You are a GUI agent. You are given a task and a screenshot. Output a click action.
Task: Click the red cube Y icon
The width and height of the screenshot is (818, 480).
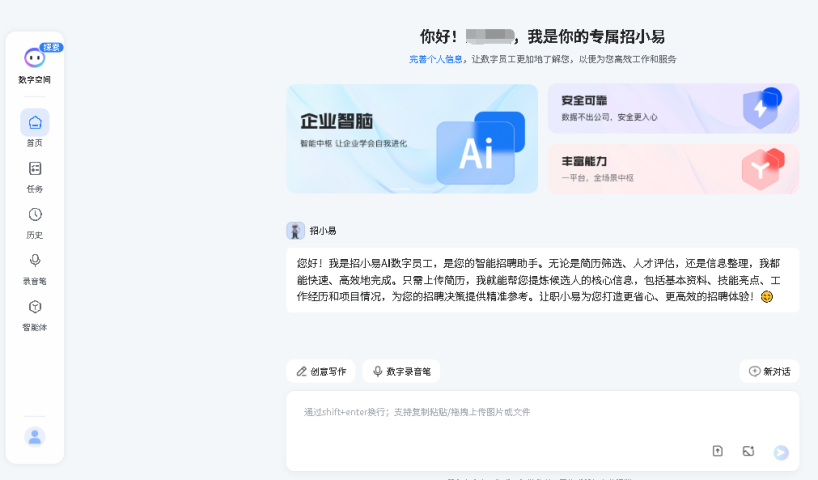click(x=763, y=169)
